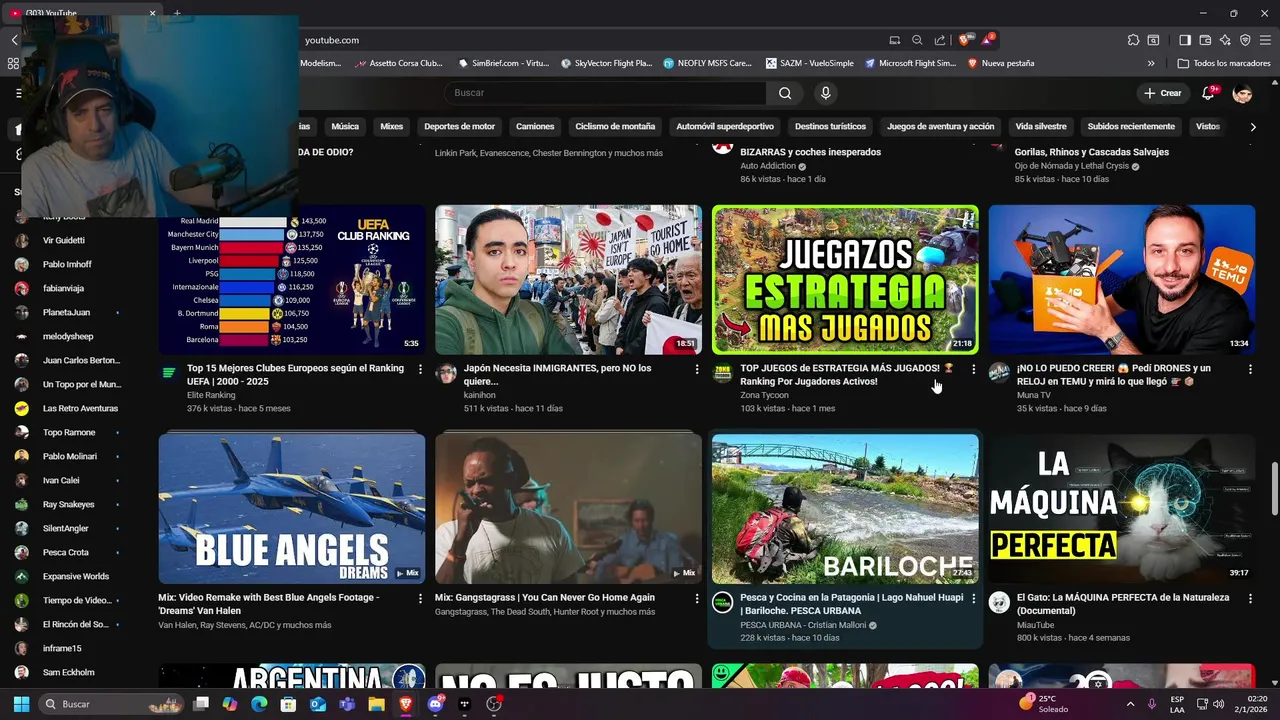This screenshot has height=720, width=1280.
Task: Open Brave Shields lion icon in address bar
Action: click(x=964, y=40)
